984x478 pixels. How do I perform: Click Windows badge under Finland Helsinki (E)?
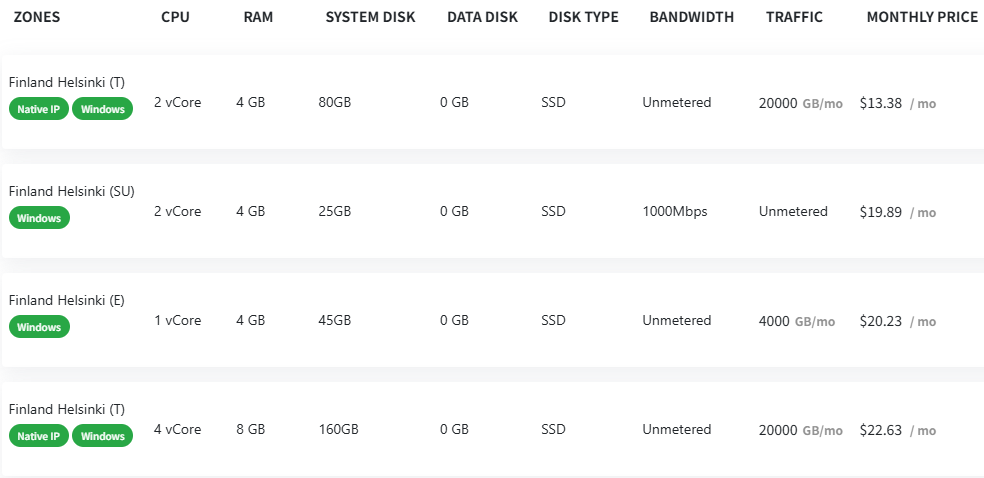click(39, 327)
